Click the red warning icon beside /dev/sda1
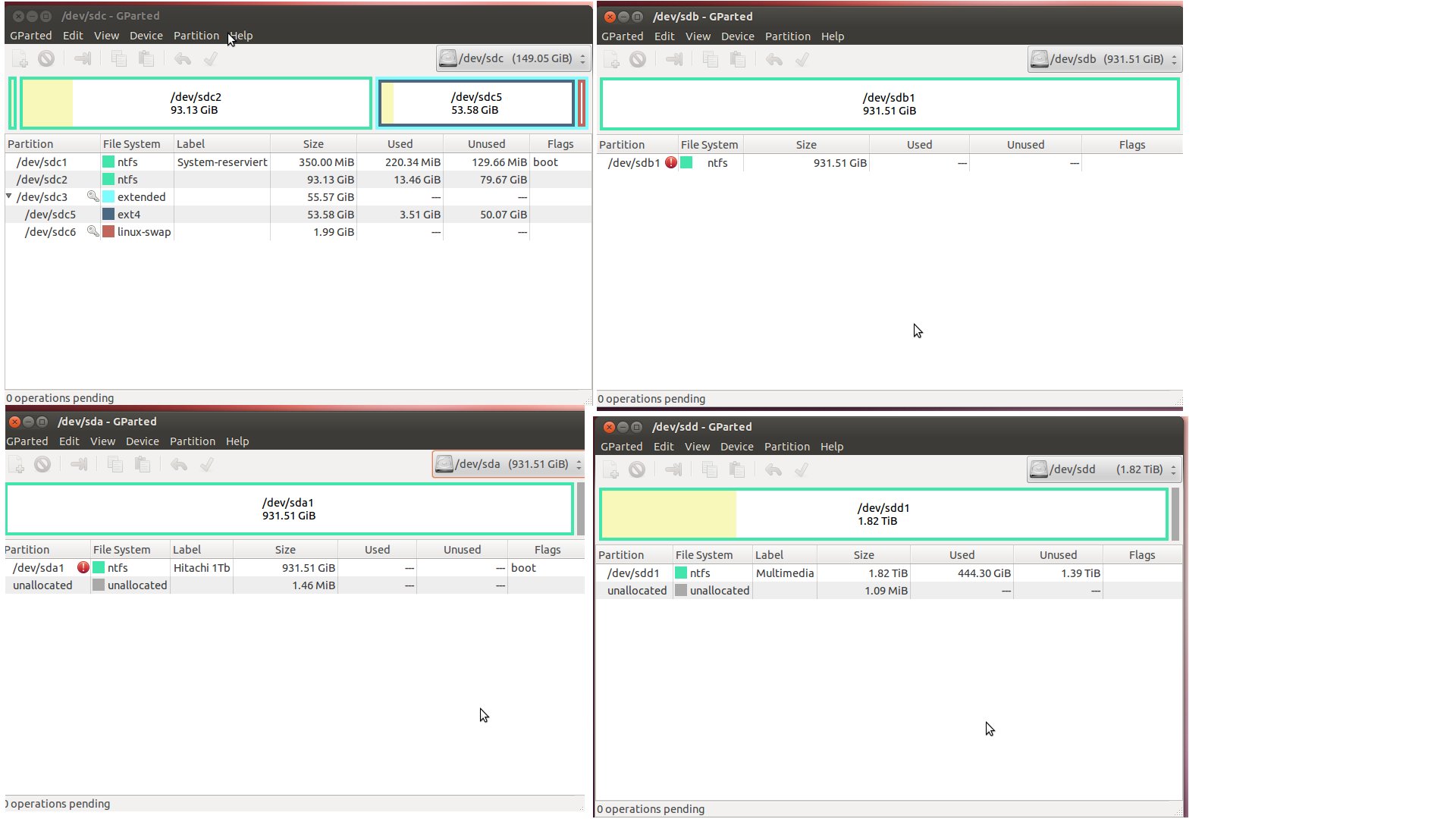 coord(83,567)
